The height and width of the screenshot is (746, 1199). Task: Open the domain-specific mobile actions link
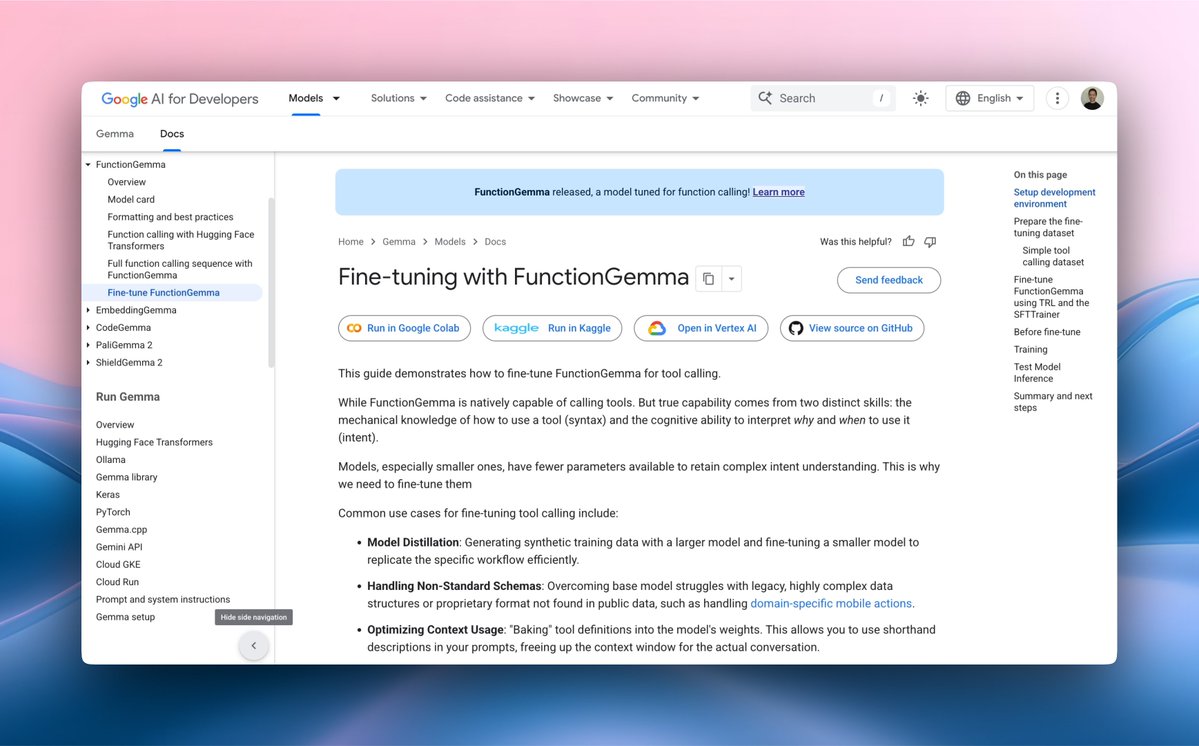point(831,604)
